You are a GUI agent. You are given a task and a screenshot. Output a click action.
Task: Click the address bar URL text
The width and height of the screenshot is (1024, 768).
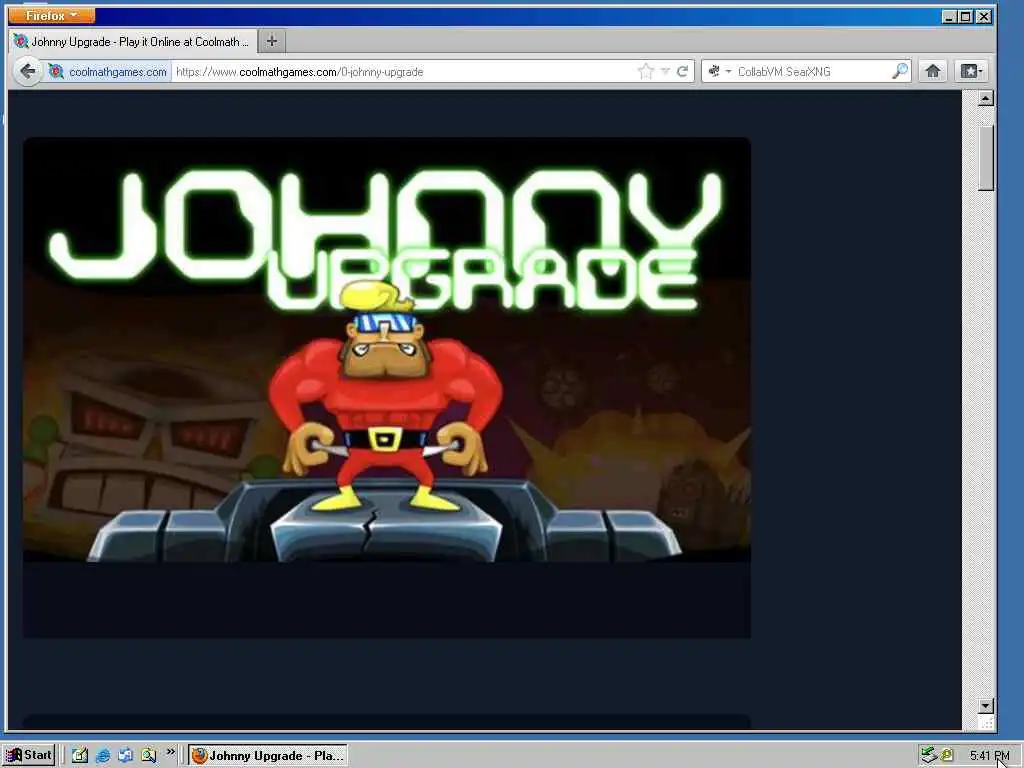(300, 72)
